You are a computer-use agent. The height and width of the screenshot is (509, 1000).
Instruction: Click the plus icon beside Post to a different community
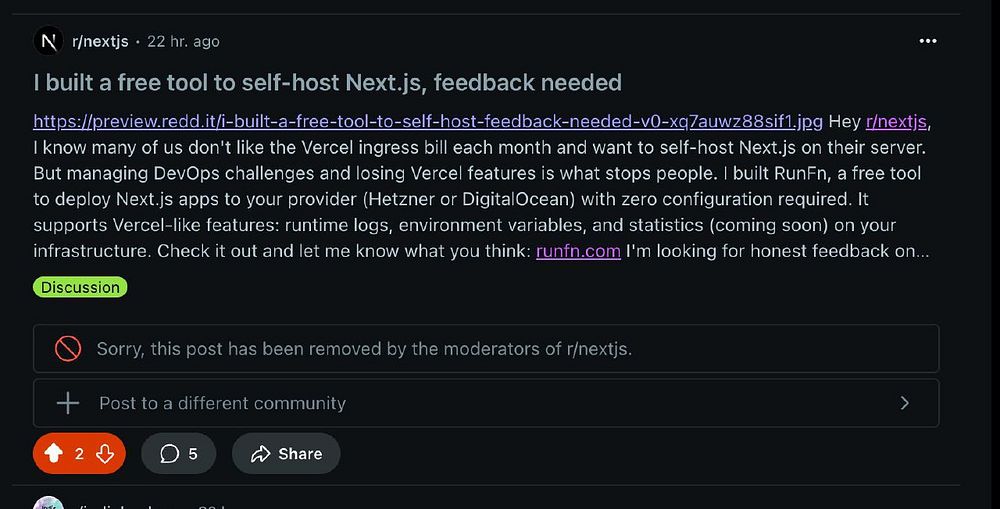click(68, 403)
